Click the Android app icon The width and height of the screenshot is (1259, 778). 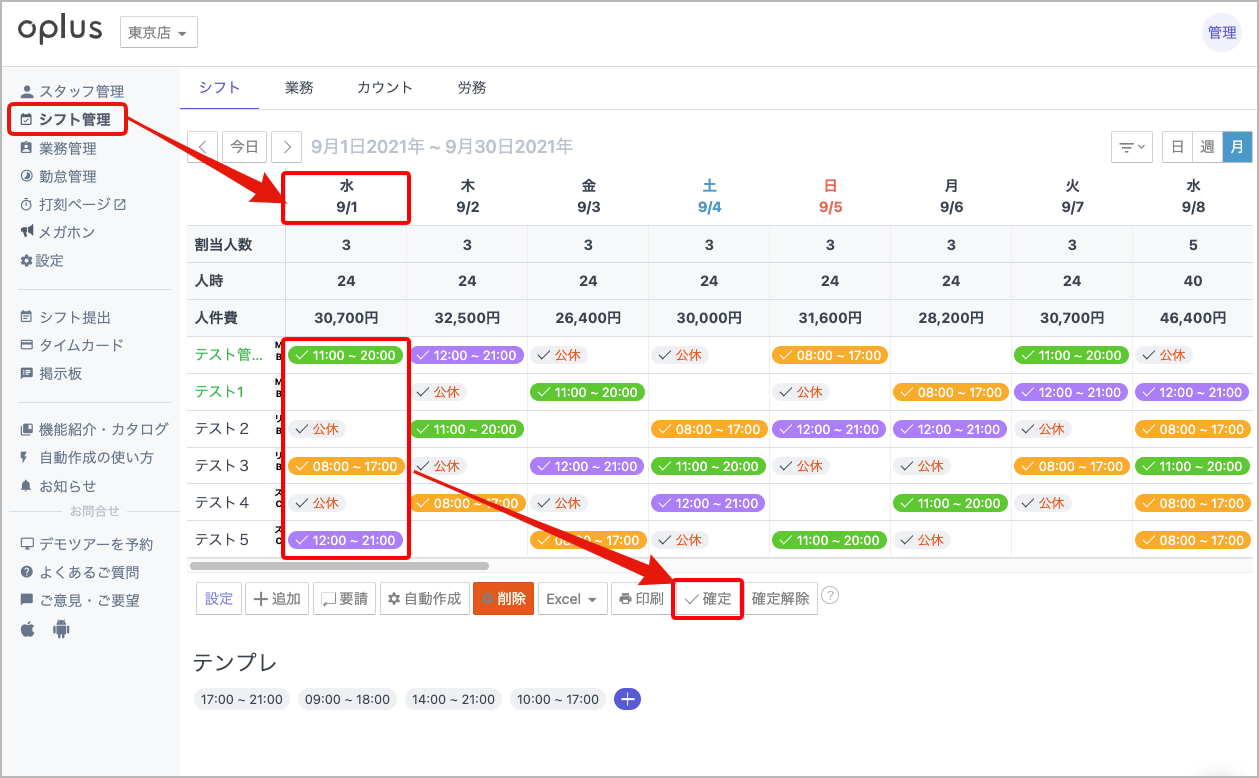click(x=61, y=630)
